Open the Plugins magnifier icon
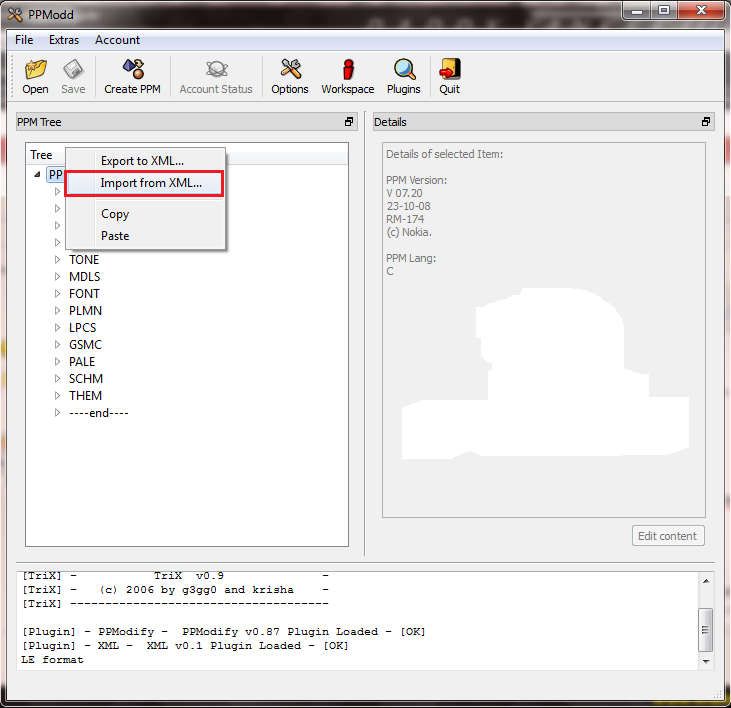Screen dimensions: 731x708 [x=404, y=69]
